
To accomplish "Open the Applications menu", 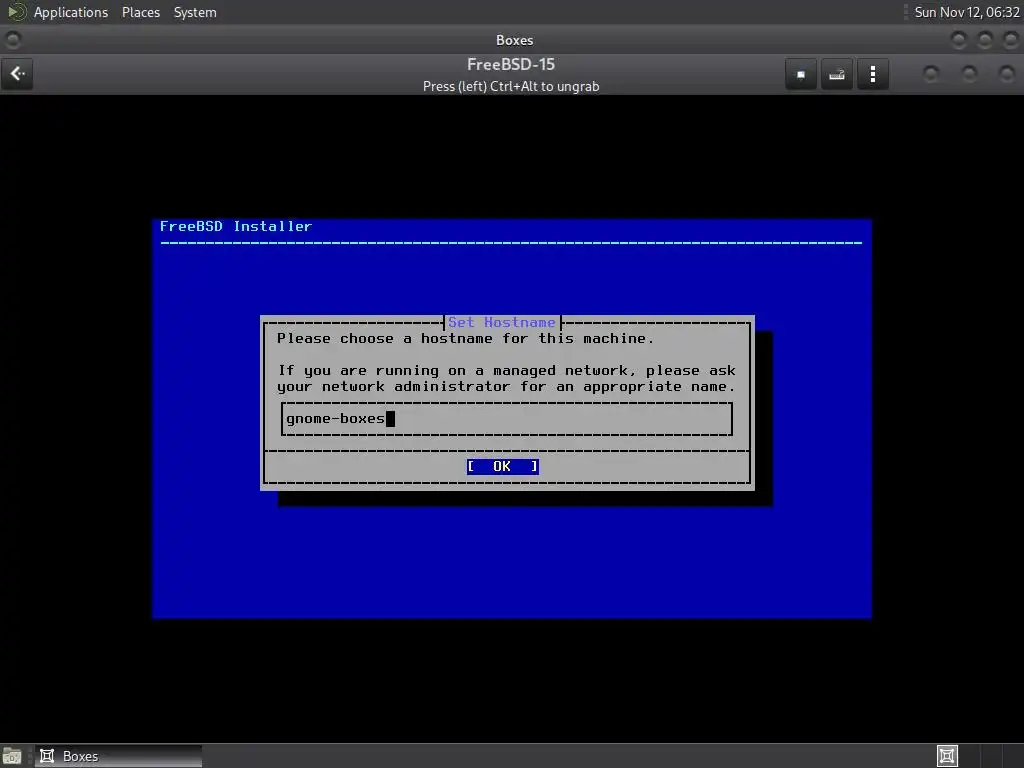I will coord(71,12).
